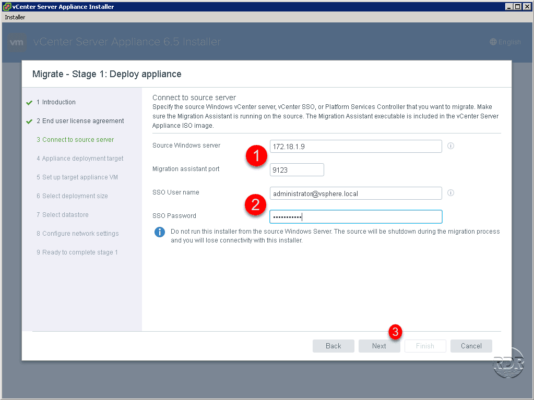Click the SSO User name field

(x=356, y=193)
